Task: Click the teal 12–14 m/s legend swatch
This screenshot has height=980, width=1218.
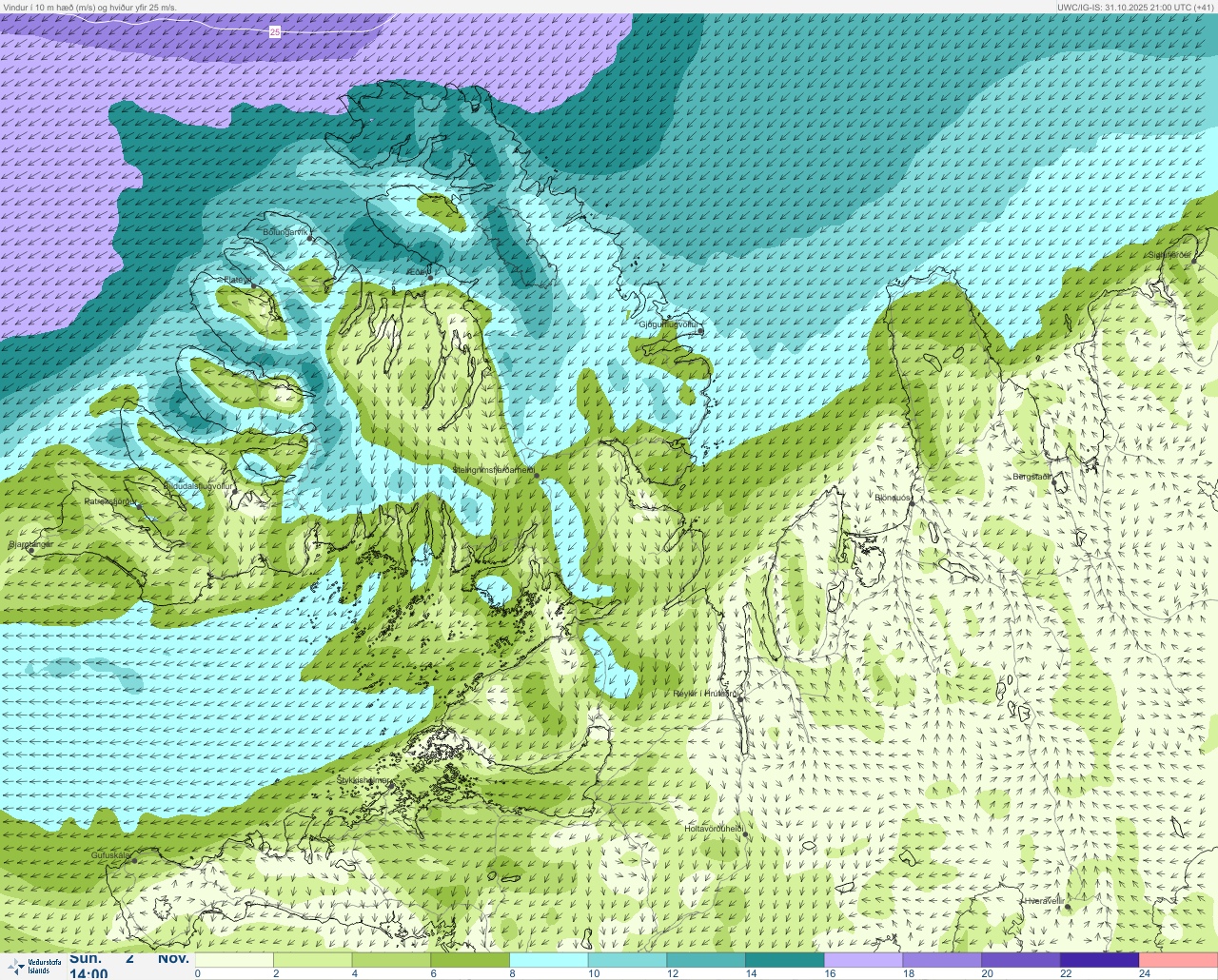Action: pyautogui.click(x=706, y=960)
